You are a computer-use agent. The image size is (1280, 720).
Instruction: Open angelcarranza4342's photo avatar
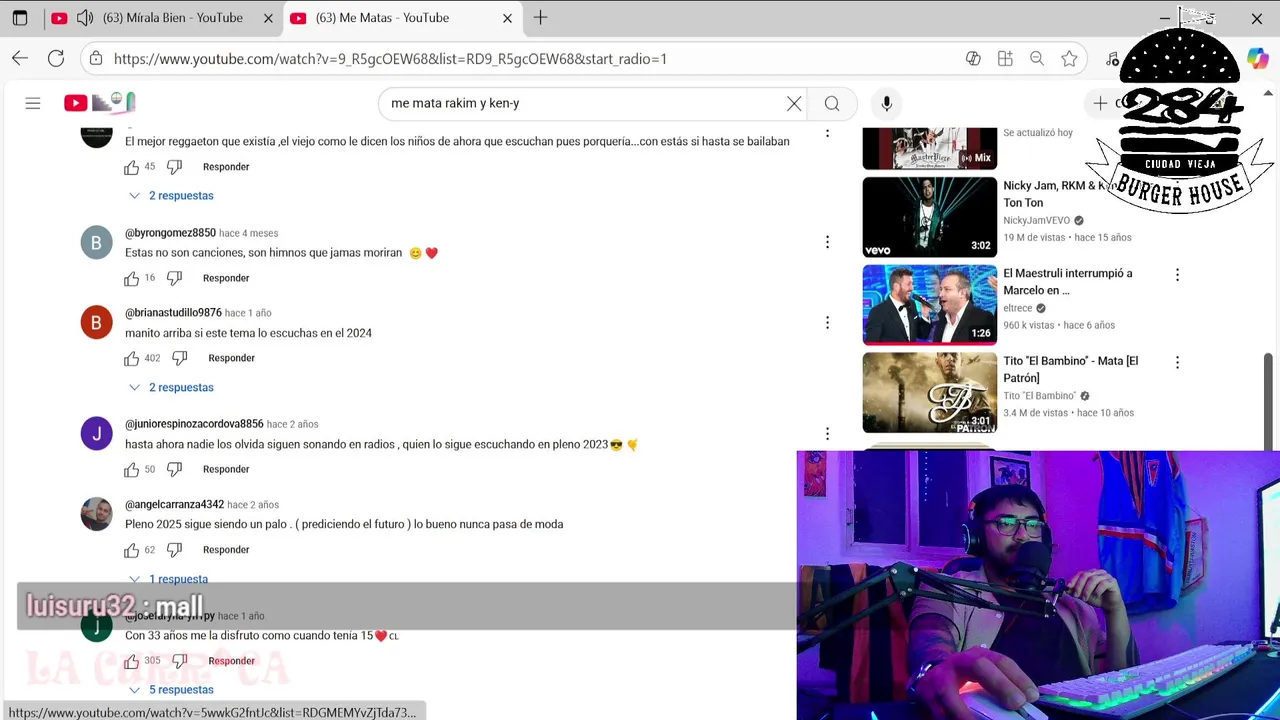[x=97, y=514]
